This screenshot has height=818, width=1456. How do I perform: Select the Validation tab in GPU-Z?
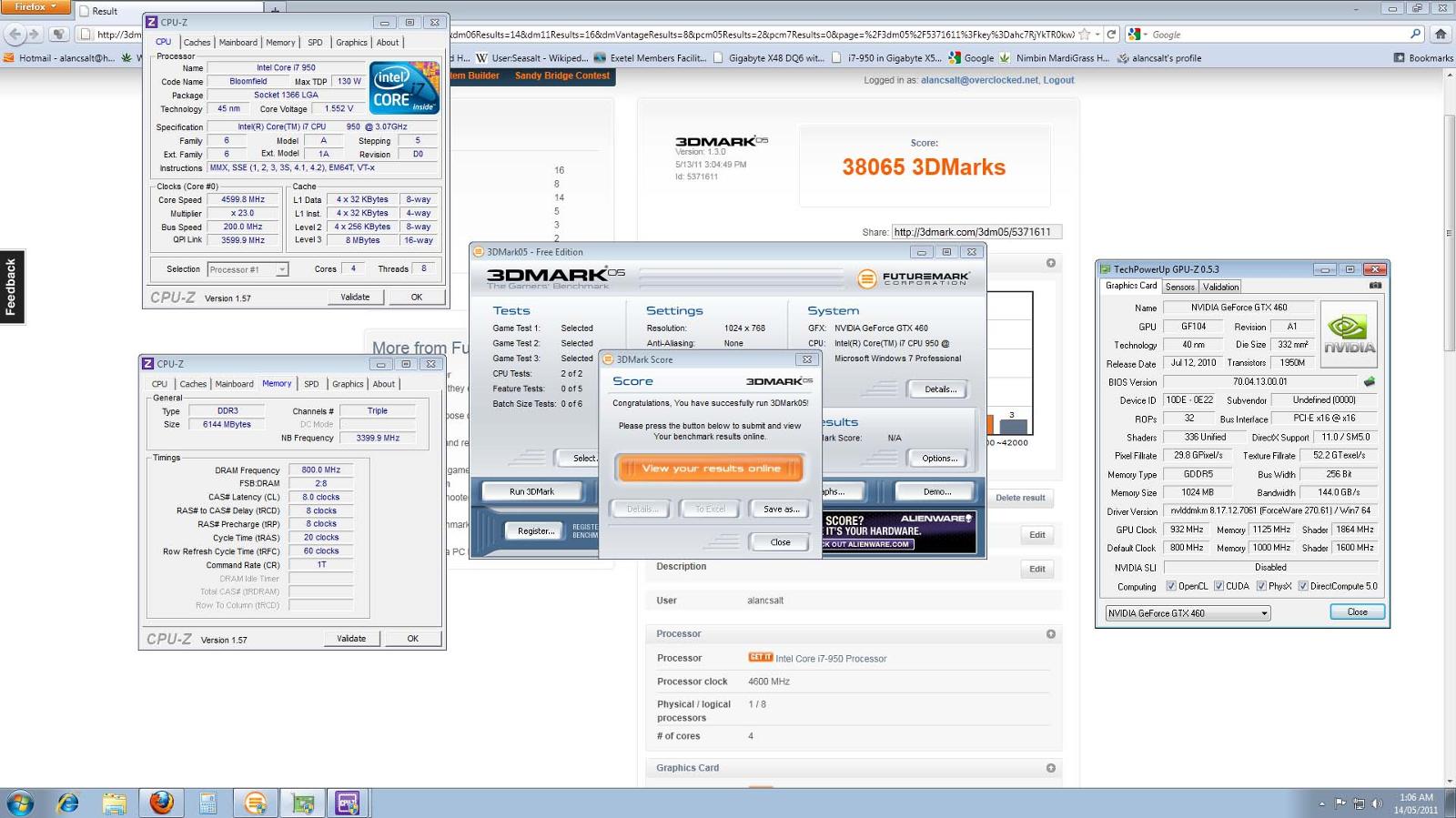(1220, 287)
